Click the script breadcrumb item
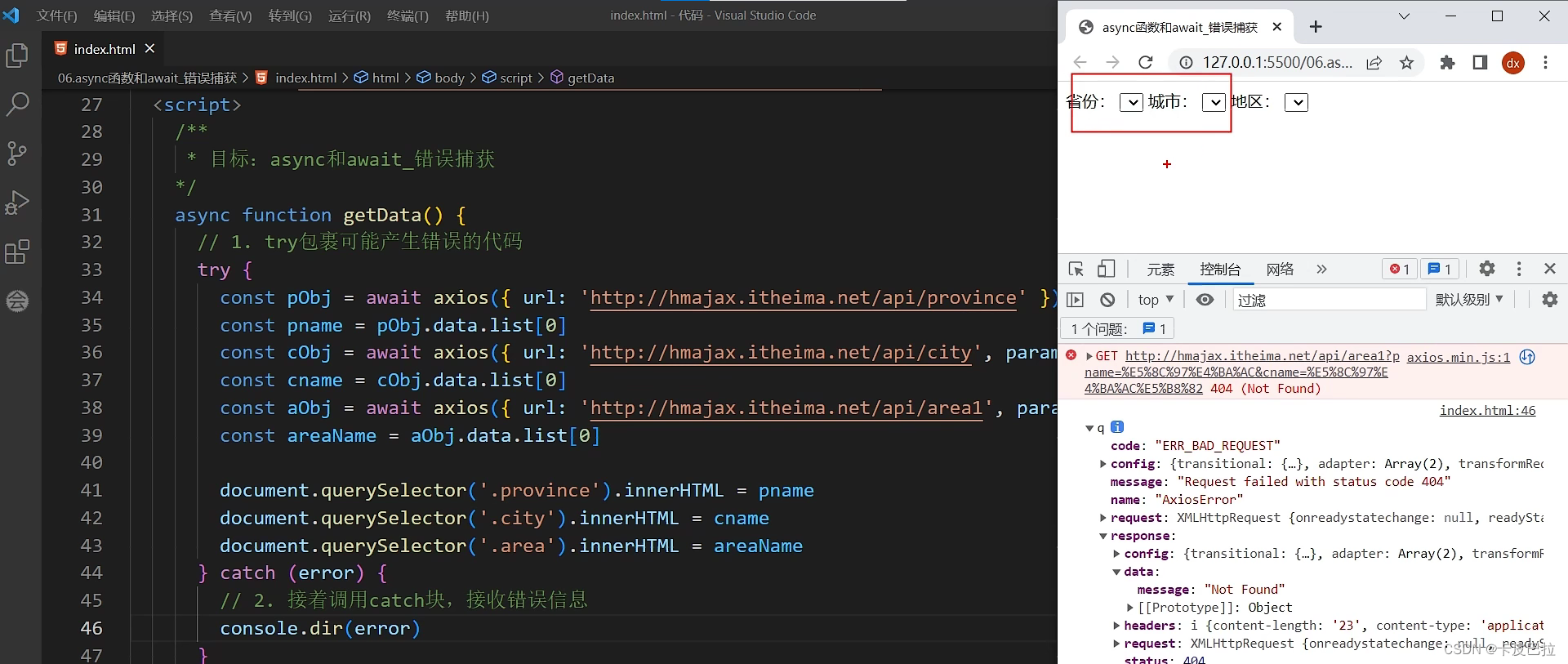This screenshot has height=664, width=1568. pyautogui.click(x=507, y=78)
